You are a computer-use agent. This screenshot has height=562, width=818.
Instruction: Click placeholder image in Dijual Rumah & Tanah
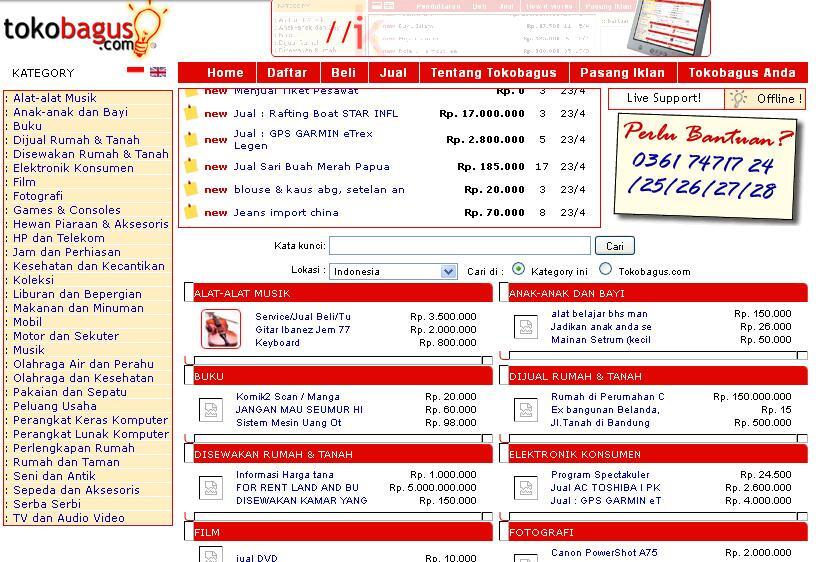point(526,410)
